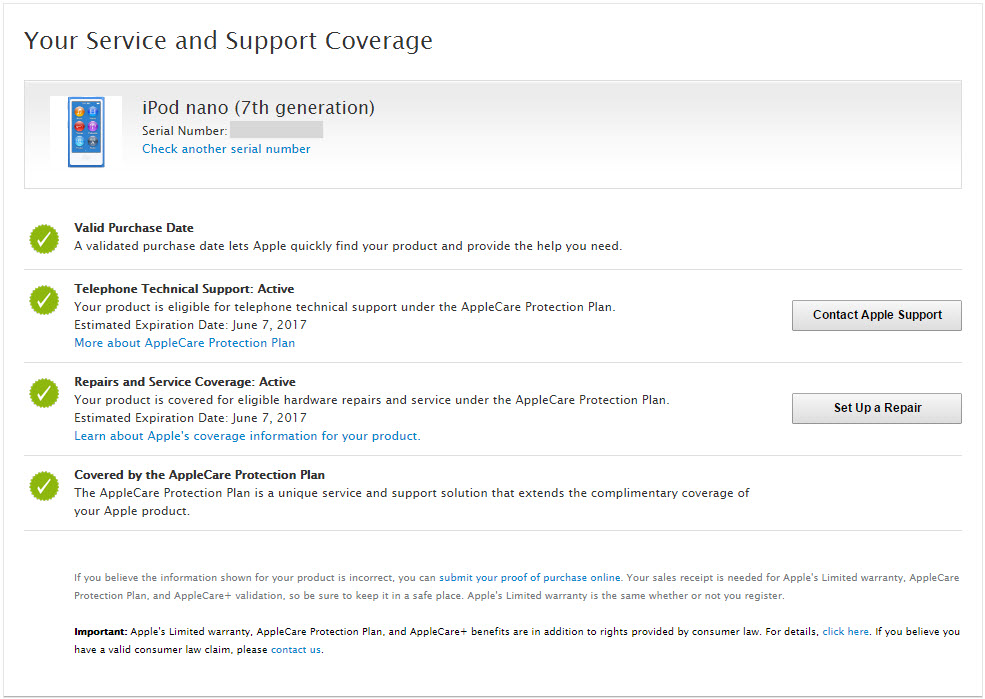Click the Telephone Technical Support: Active heading
The height and width of the screenshot is (699, 985).
click(184, 289)
